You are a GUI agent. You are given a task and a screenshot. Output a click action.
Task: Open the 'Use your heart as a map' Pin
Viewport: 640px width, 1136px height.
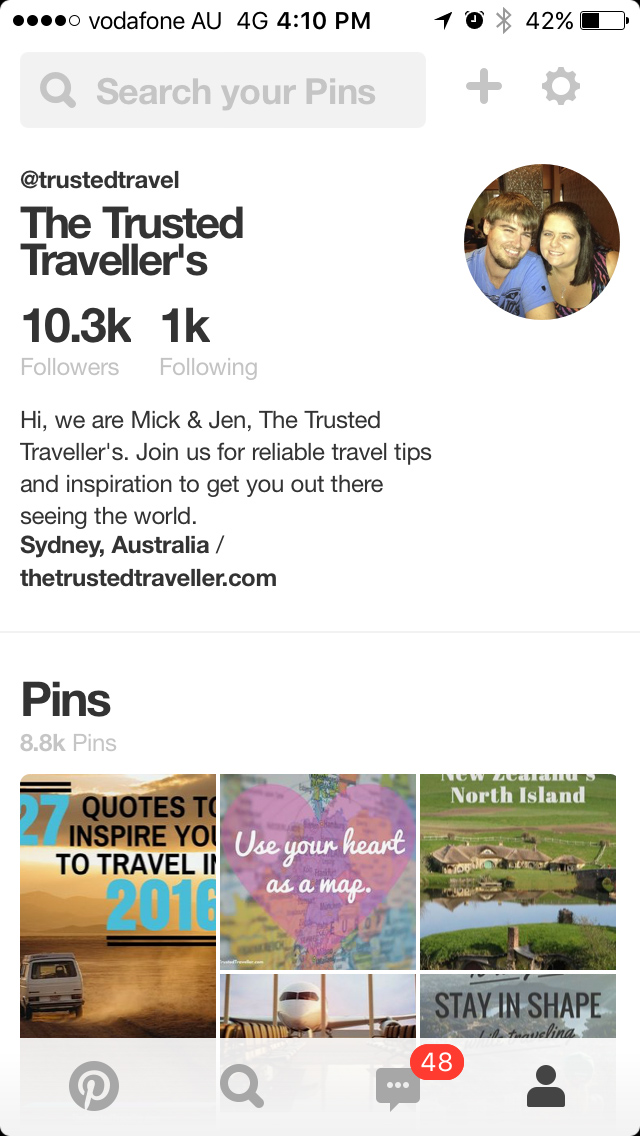(x=317, y=870)
